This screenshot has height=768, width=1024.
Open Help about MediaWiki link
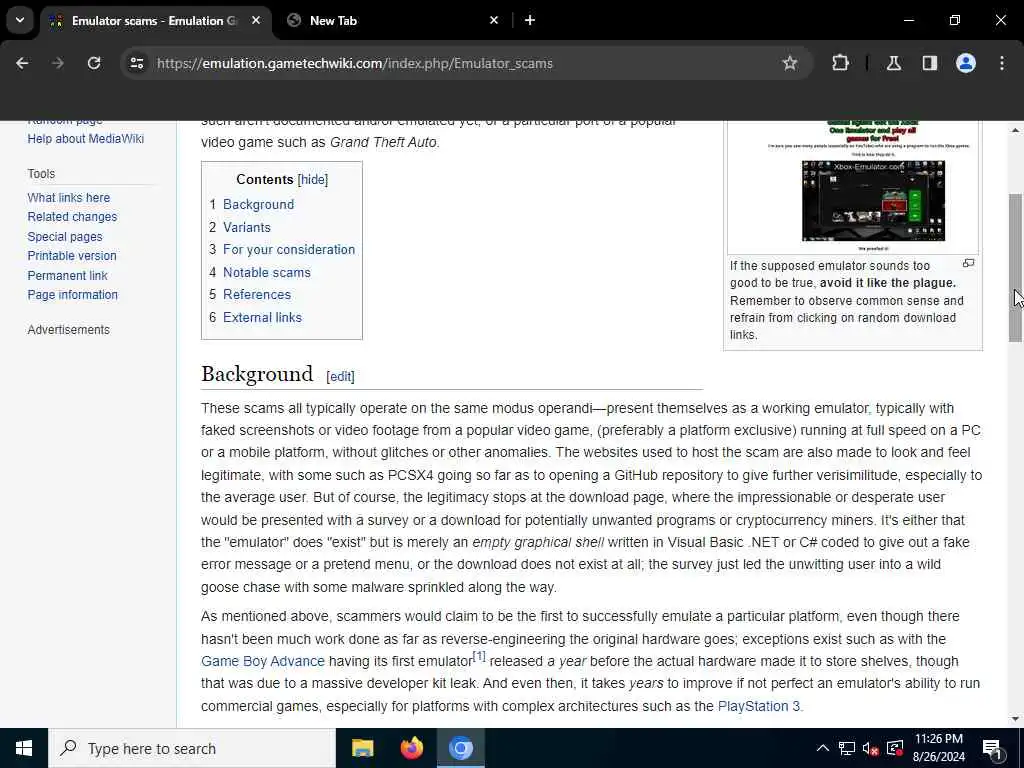[86, 138]
